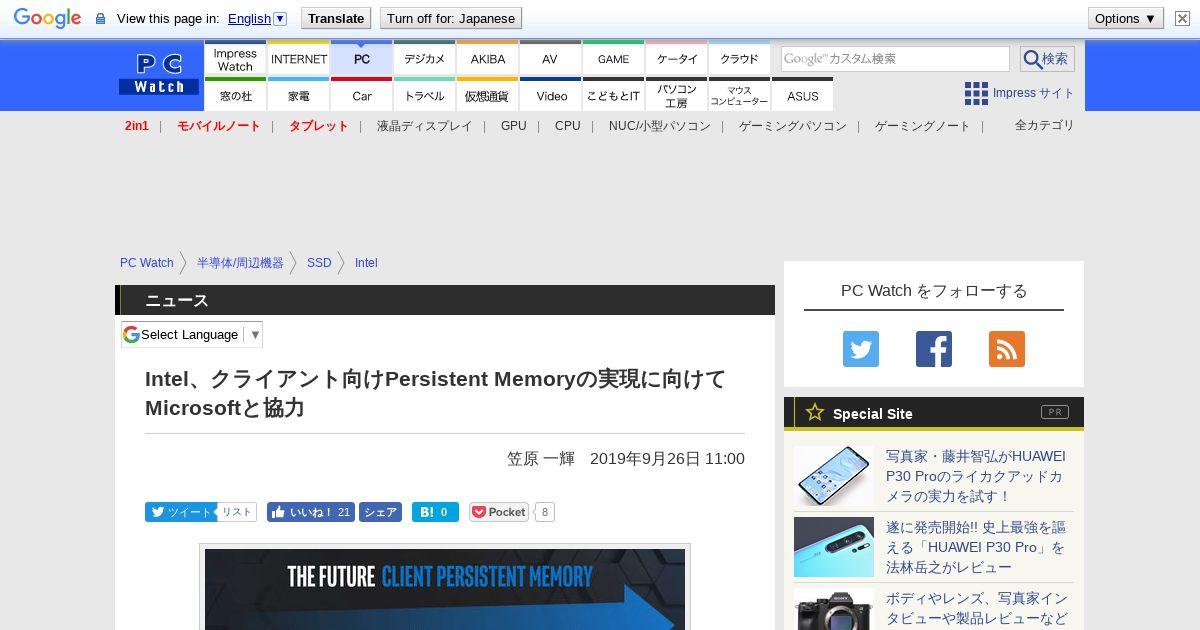The width and height of the screenshot is (1200, 630).
Task: Open the ゲーミングノート category link
Action: coord(923,126)
